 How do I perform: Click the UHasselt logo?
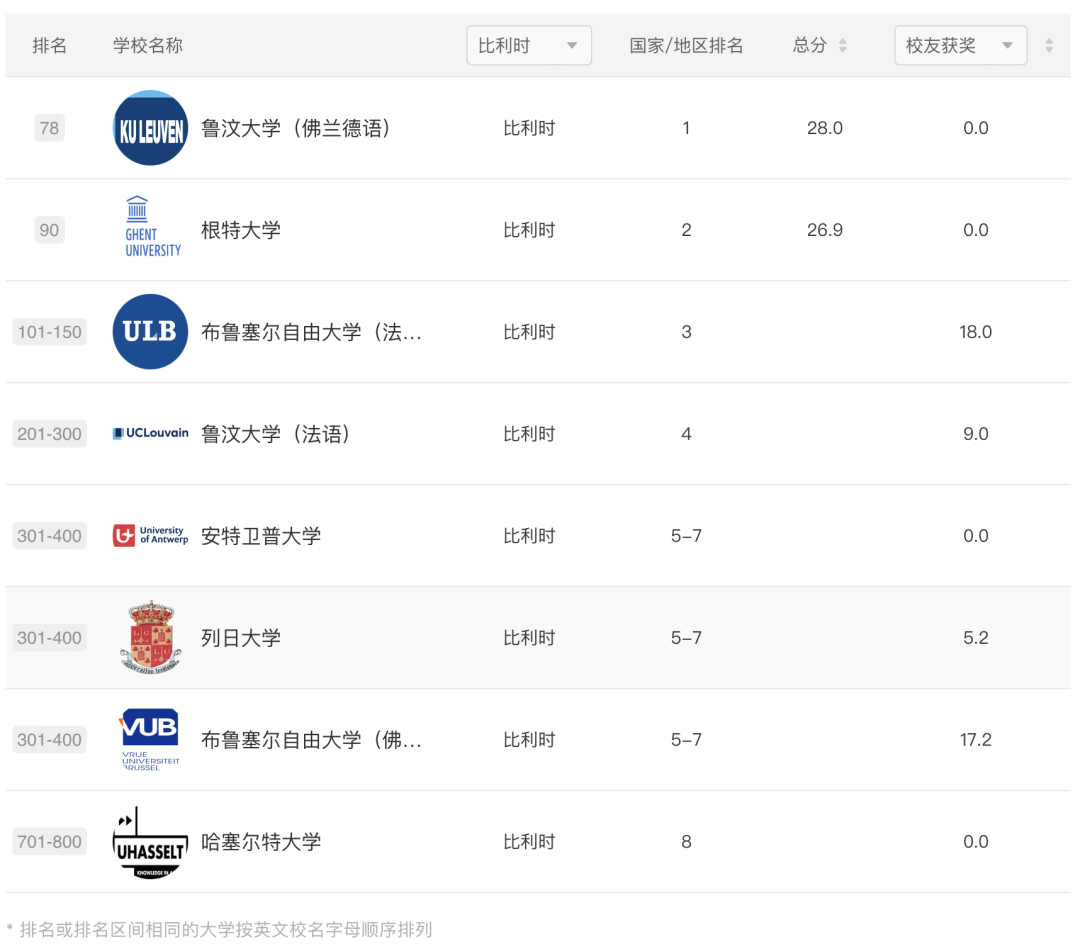coord(150,843)
